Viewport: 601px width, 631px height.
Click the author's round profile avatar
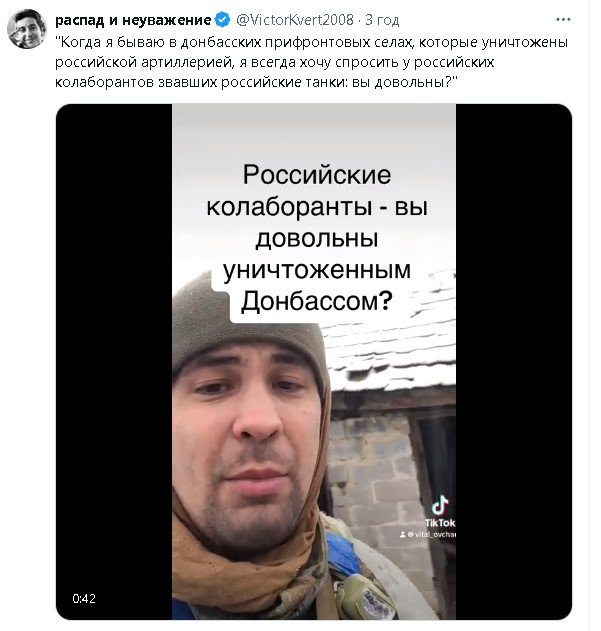click(x=26, y=29)
